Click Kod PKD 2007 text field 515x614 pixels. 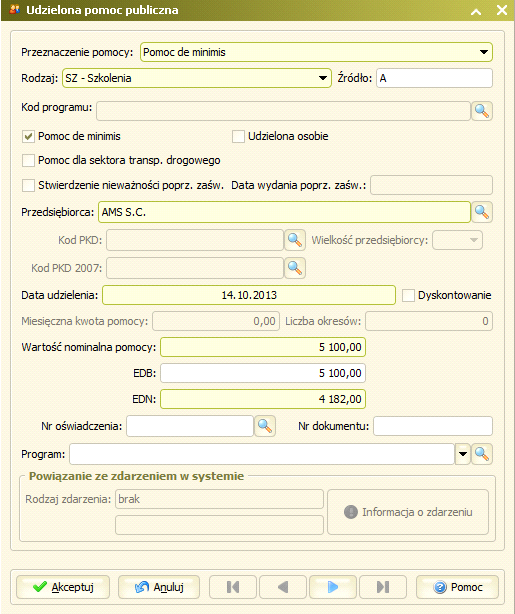(x=195, y=268)
